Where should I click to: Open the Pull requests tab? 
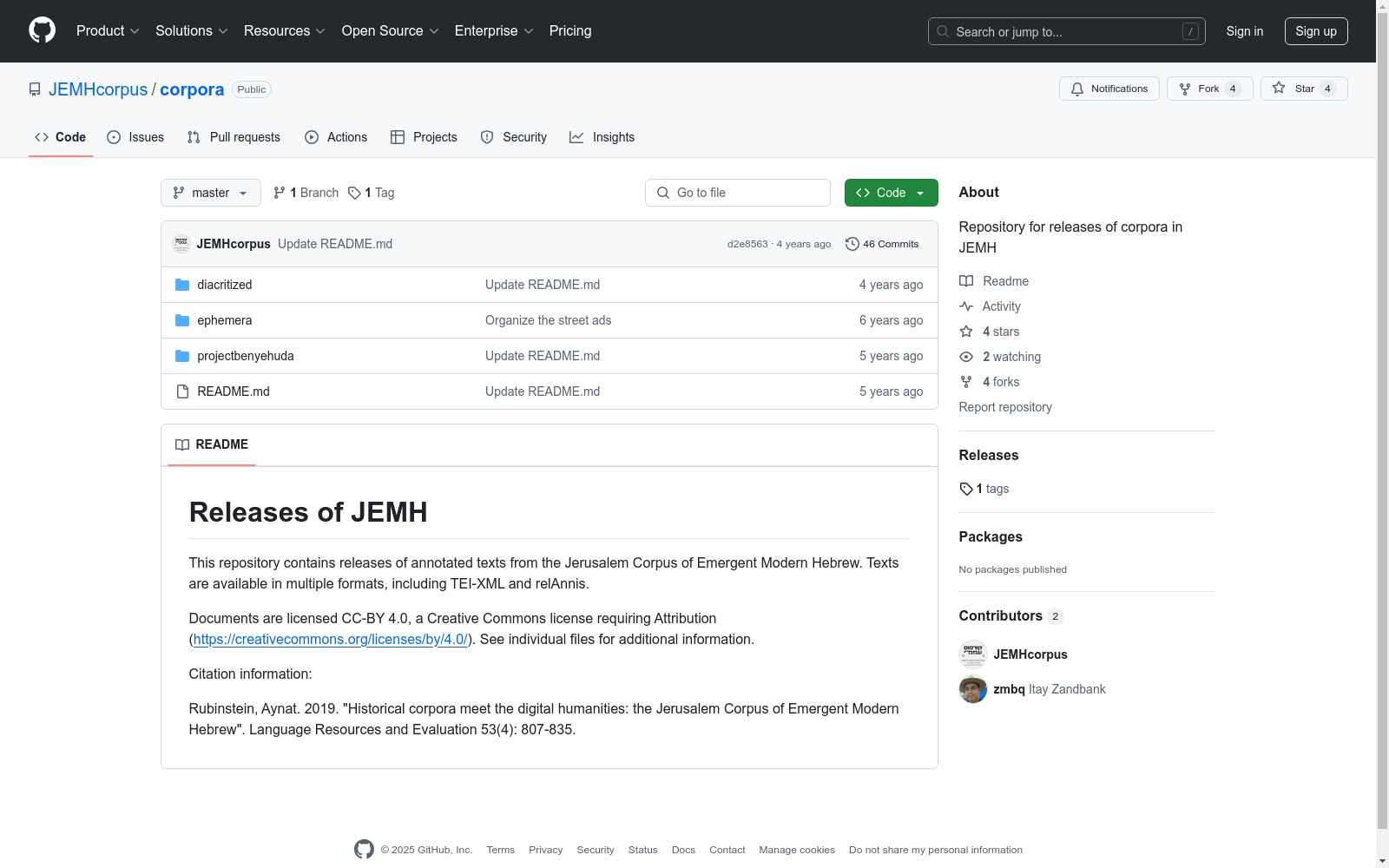[x=234, y=137]
